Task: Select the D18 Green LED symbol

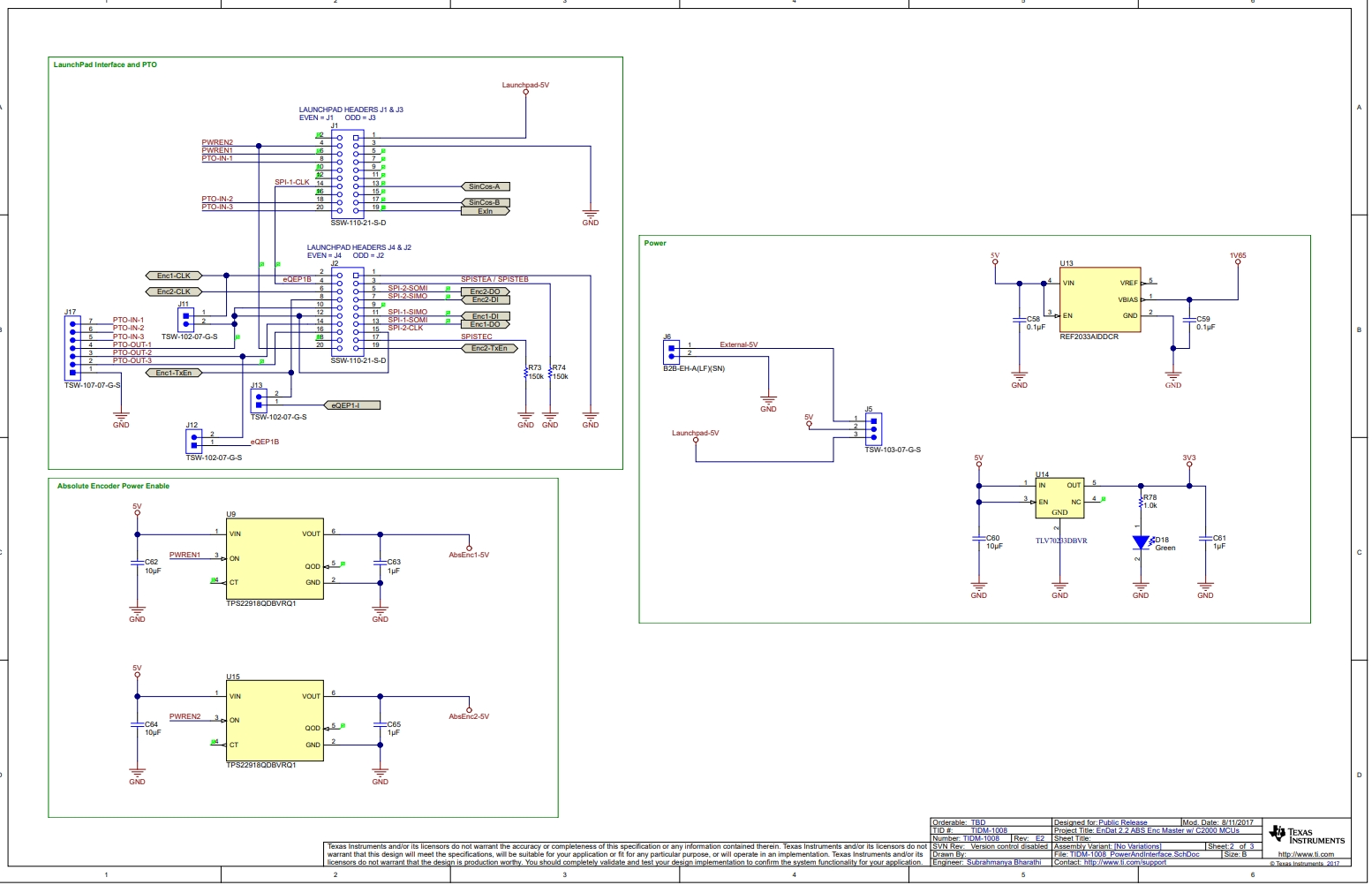Action: pos(1141,542)
